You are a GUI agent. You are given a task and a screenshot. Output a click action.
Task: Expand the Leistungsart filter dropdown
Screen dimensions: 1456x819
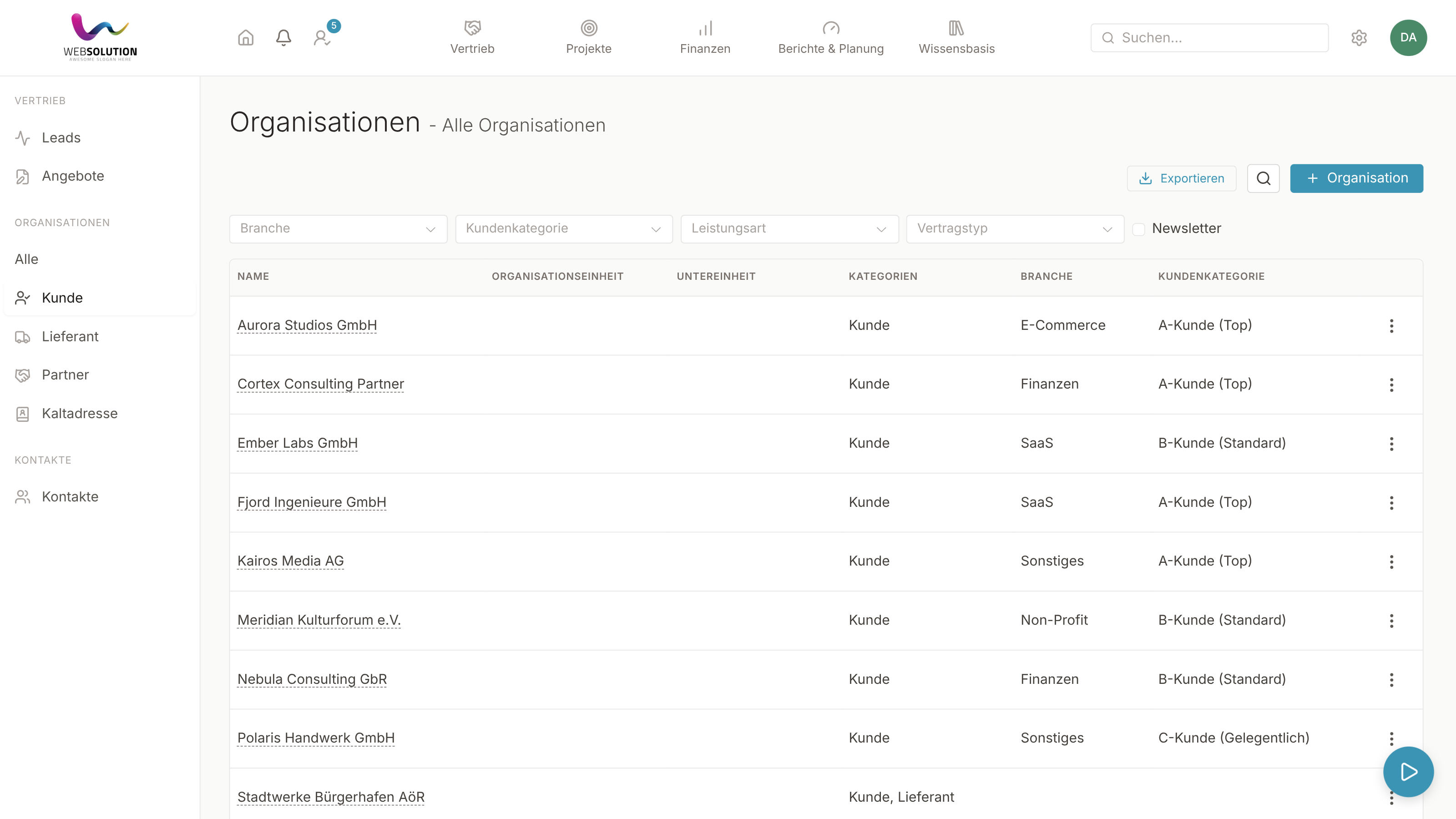click(x=789, y=229)
